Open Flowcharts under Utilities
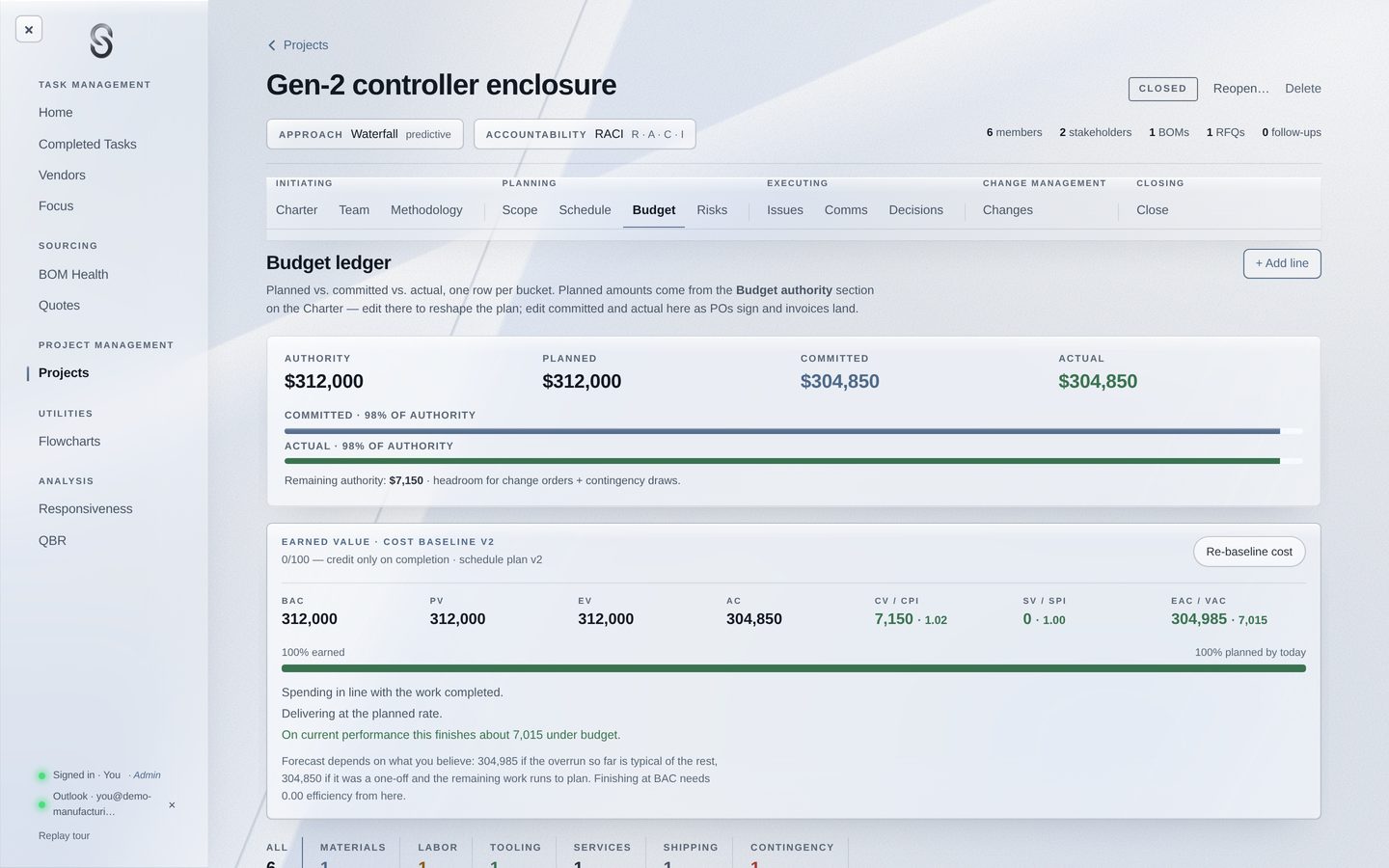The height and width of the screenshot is (868, 1389). (69, 442)
